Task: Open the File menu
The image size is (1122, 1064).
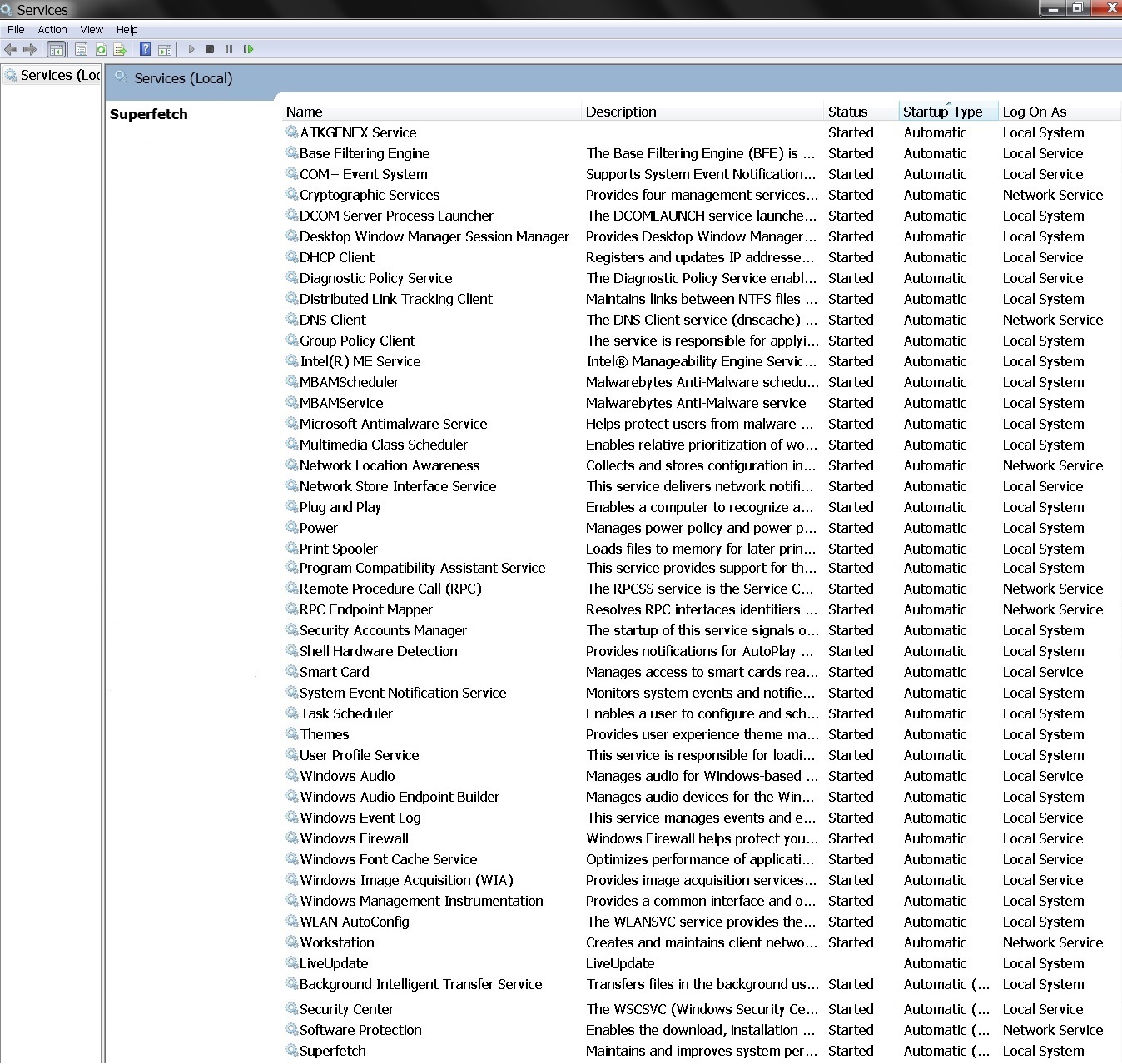Action: pyautogui.click(x=16, y=29)
